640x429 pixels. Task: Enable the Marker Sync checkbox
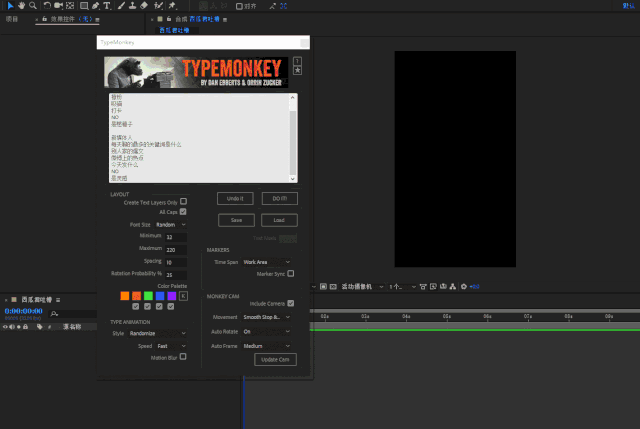pos(291,273)
